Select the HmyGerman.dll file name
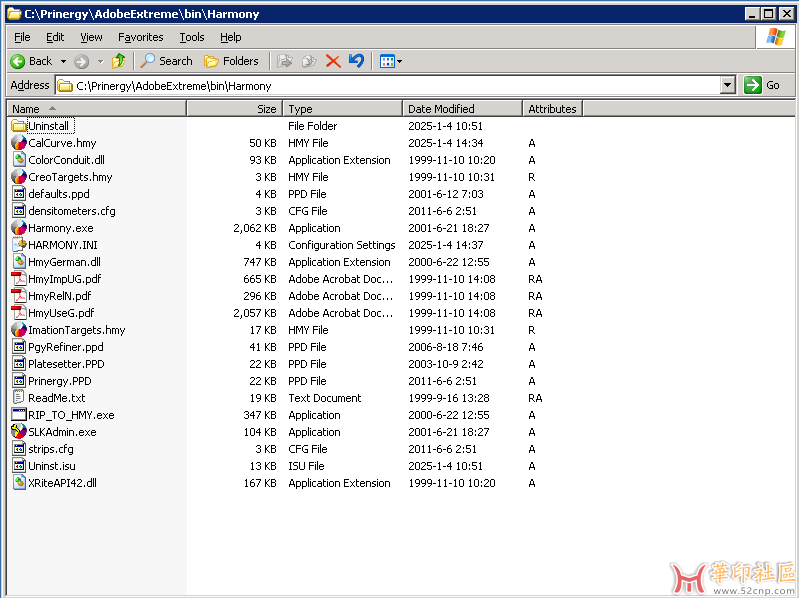This screenshot has width=799, height=598. point(64,262)
